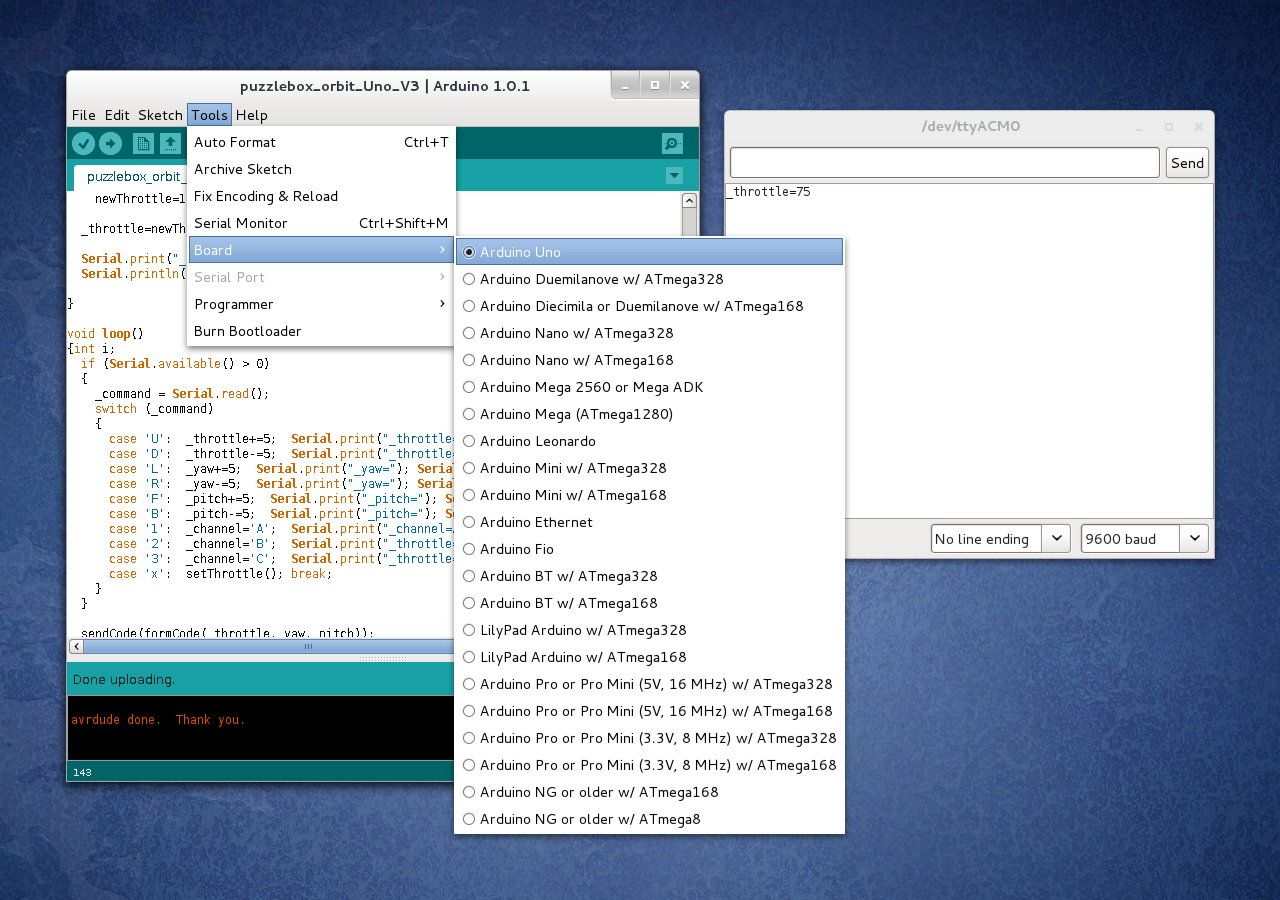
Task: Click the Verify checkmark toolbar icon
Action: tap(84, 144)
